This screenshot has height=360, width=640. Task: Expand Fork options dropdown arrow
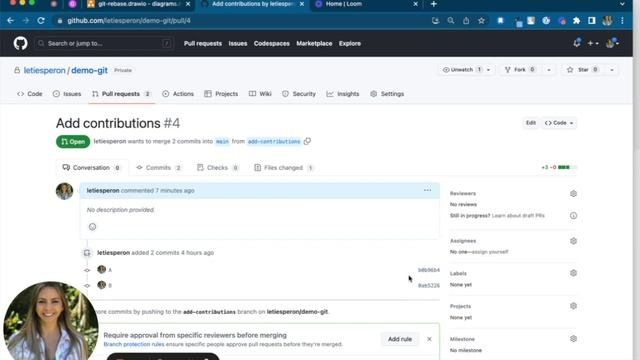tap(549, 70)
